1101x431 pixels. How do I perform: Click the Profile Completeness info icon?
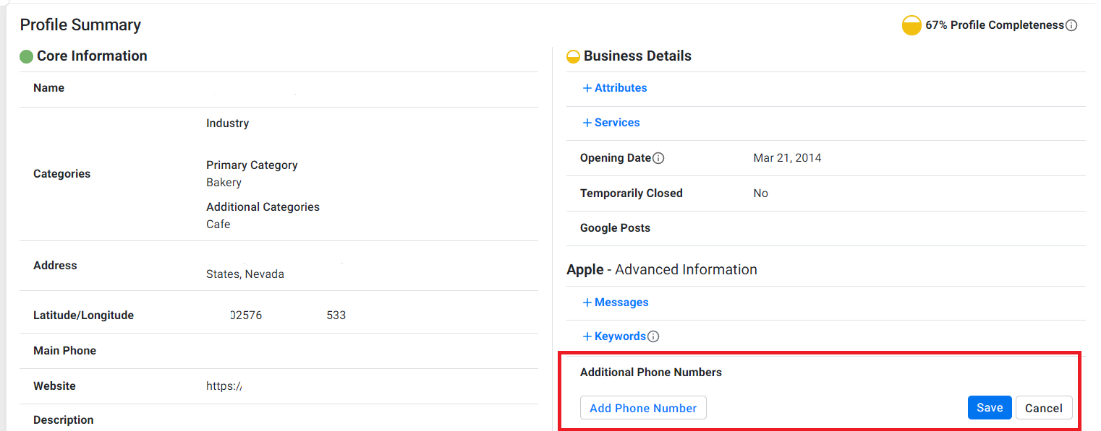click(x=1072, y=25)
